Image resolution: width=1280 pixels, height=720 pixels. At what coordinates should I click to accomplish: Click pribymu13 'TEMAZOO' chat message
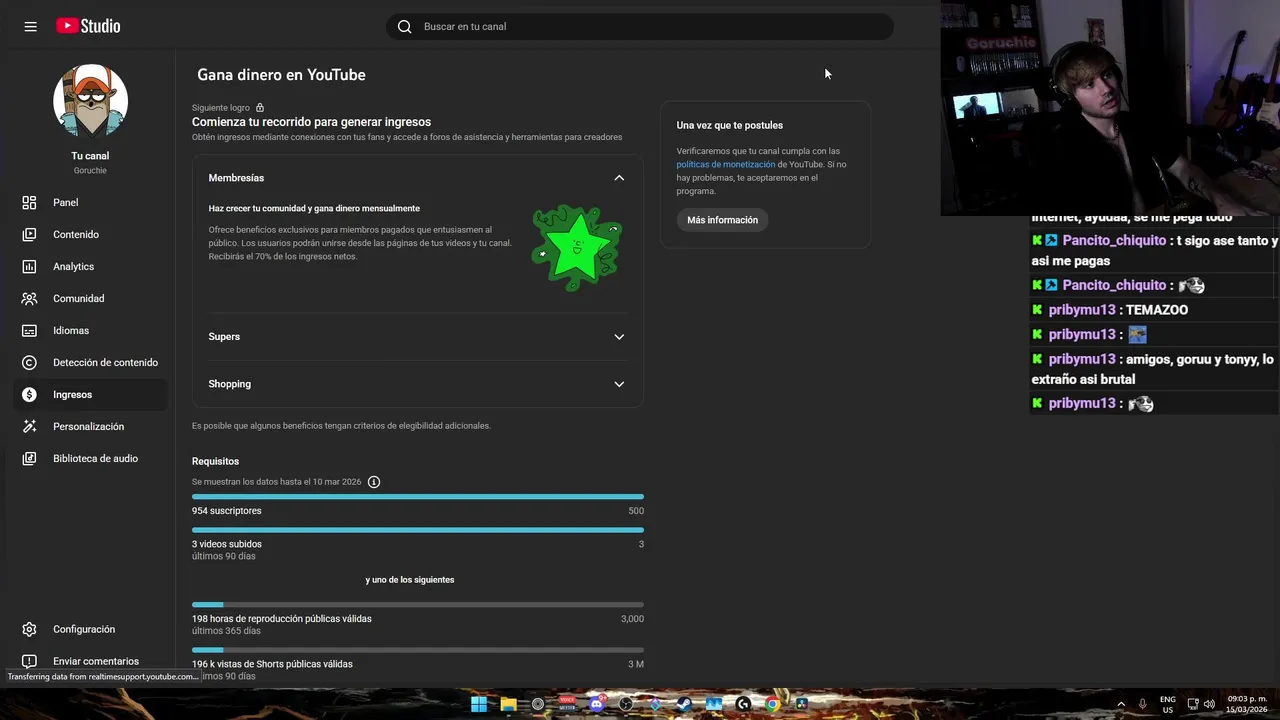pos(1157,310)
